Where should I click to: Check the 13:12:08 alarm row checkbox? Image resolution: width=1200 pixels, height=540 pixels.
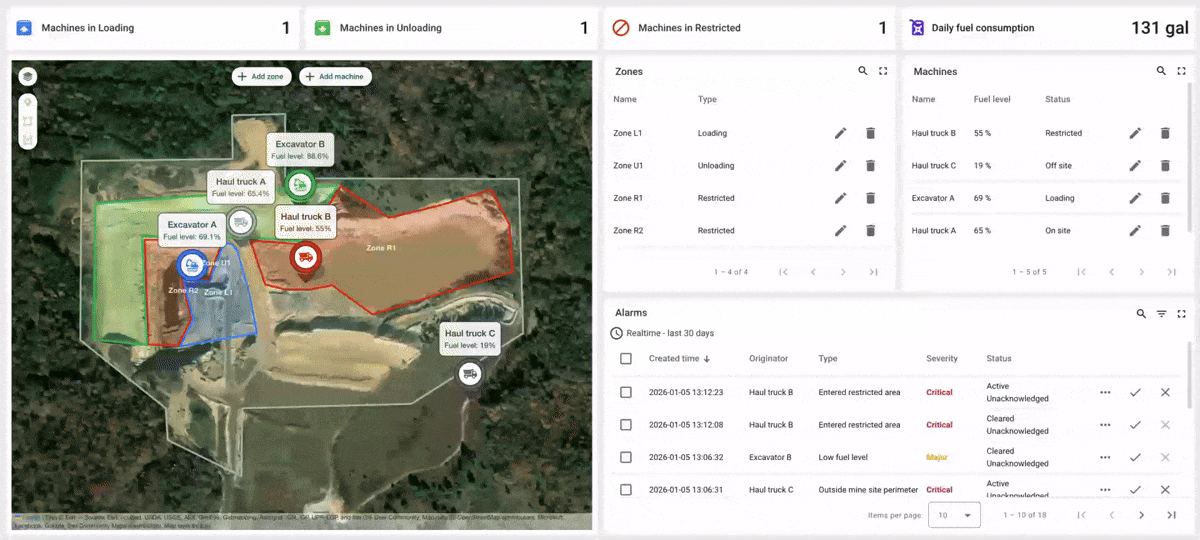[x=626, y=425]
